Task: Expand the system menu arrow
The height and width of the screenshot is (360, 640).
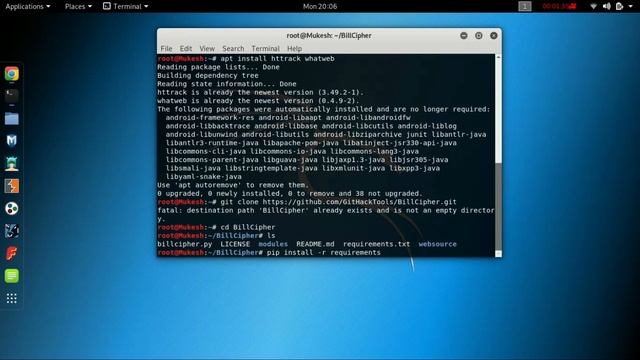Action: point(631,7)
